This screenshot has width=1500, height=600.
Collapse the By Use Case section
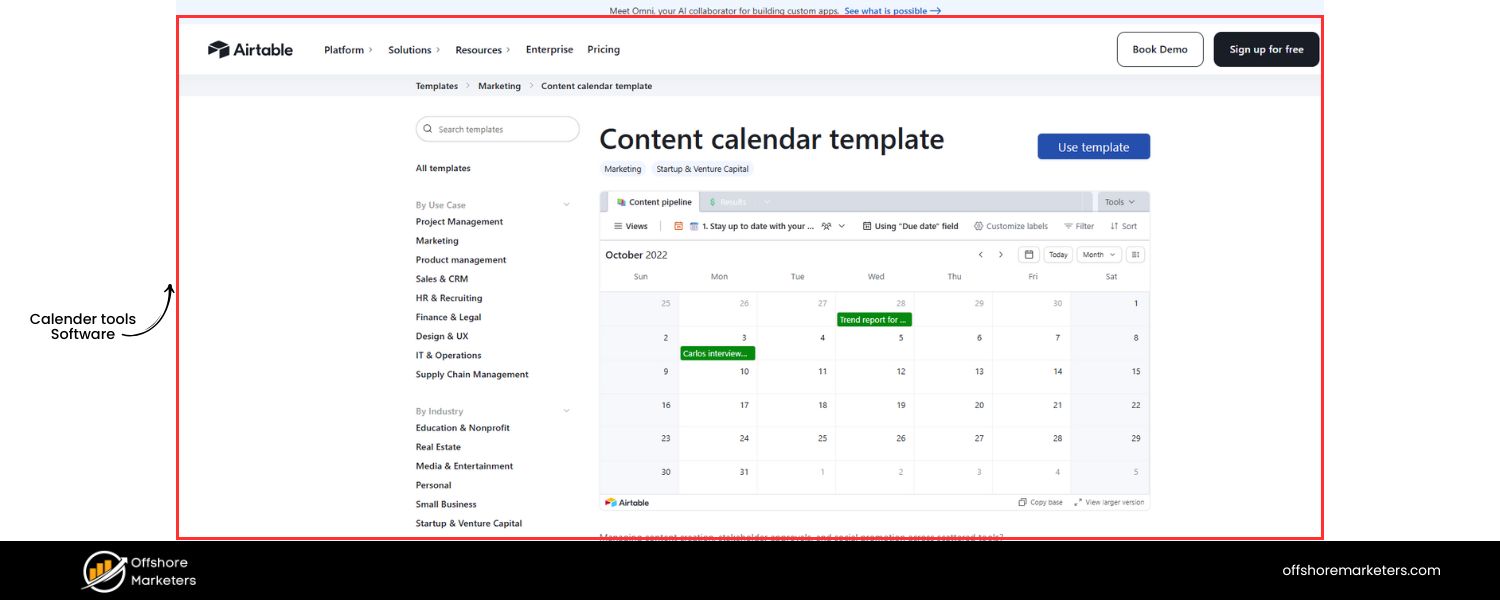click(567, 203)
